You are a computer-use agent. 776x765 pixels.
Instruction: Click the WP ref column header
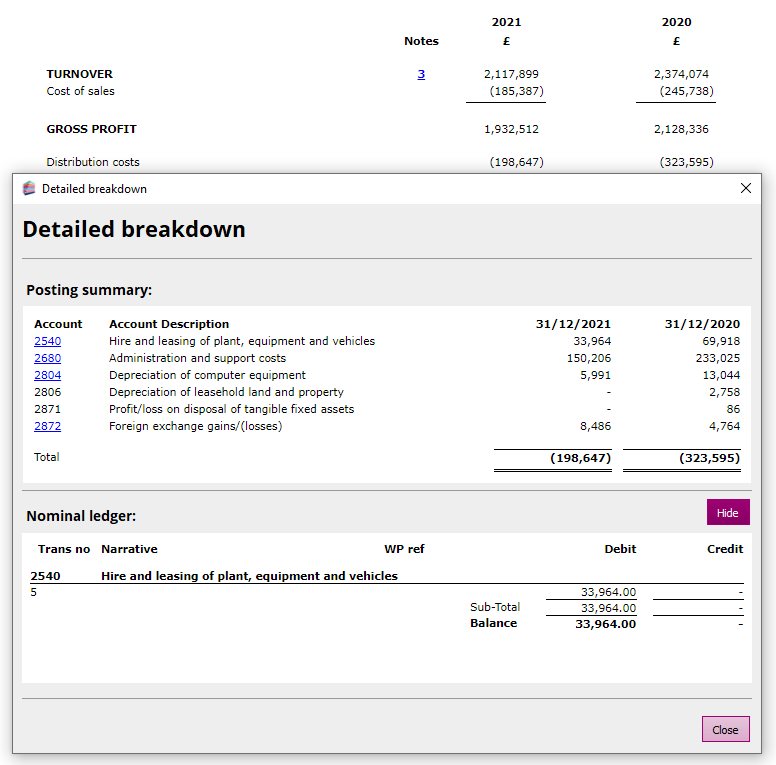(x=404, y=549)
